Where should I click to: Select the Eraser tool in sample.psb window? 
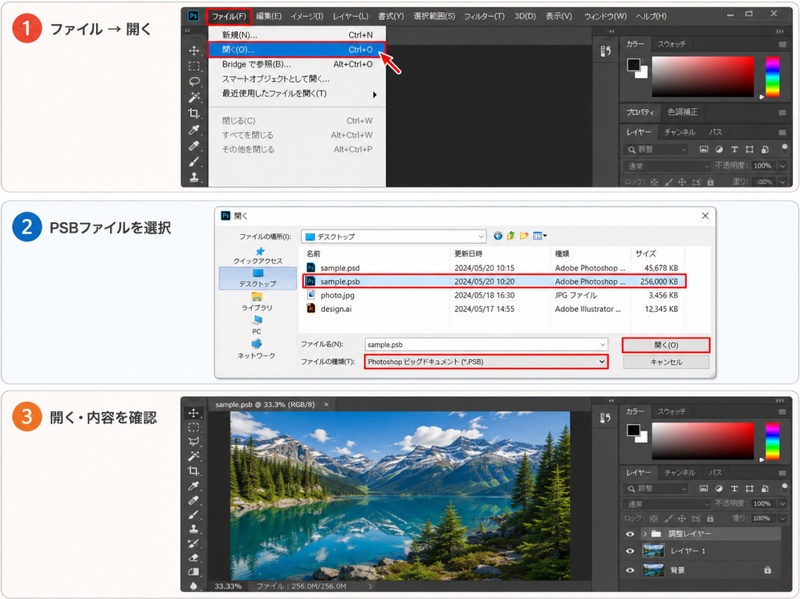point(193,558)
